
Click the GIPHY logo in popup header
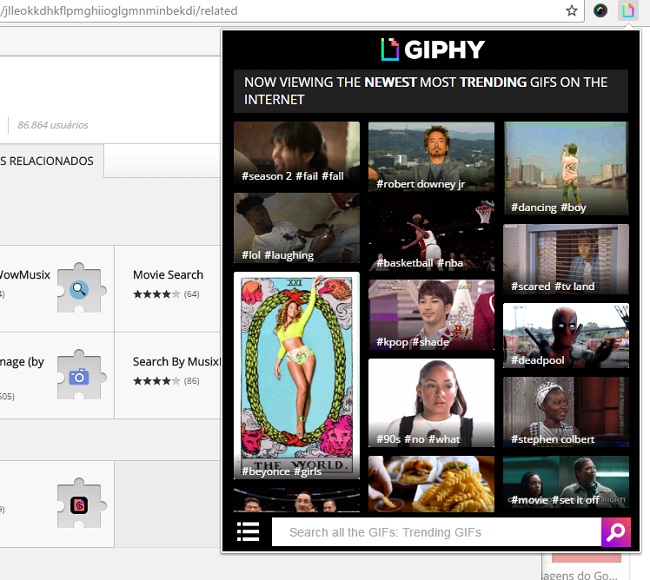(x=432, y=50)
